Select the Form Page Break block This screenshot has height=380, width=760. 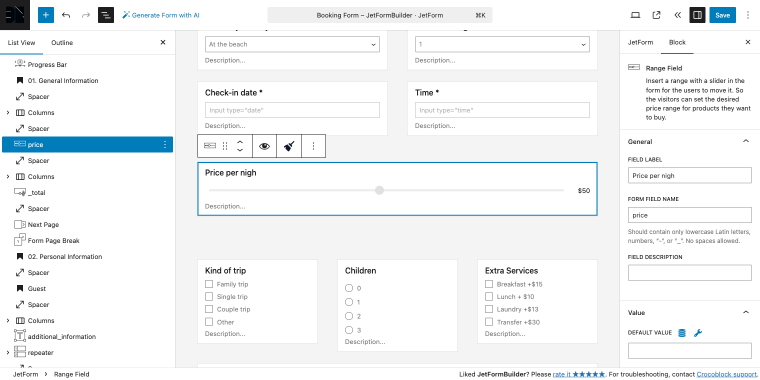(87, 240)
